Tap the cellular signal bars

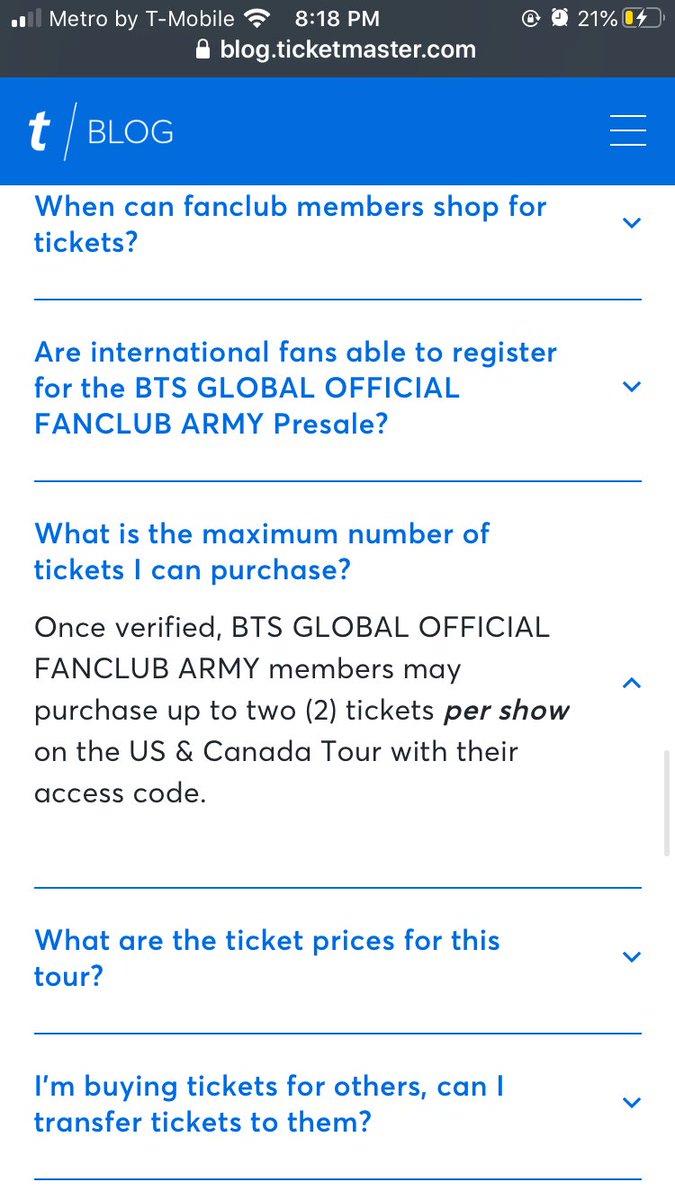tap(25, 19)
